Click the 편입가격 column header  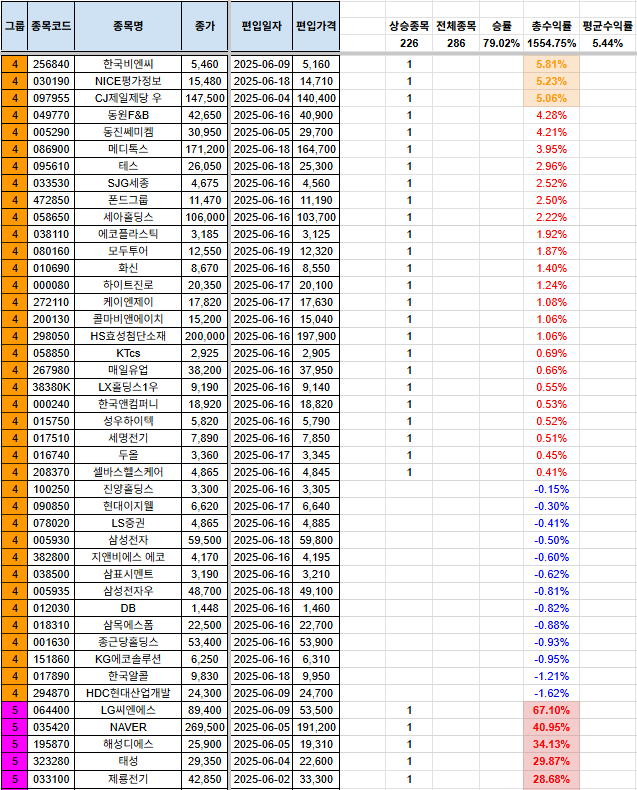pyautogui.click(x=316, y=26)
